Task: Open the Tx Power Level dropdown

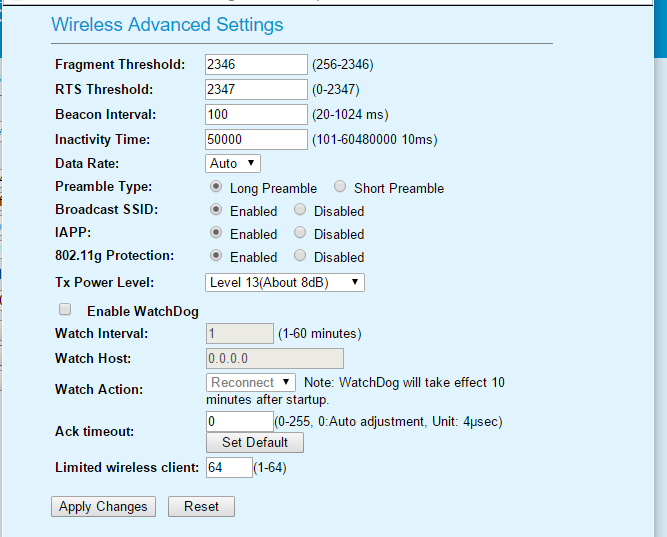Action: click(285, 283)
